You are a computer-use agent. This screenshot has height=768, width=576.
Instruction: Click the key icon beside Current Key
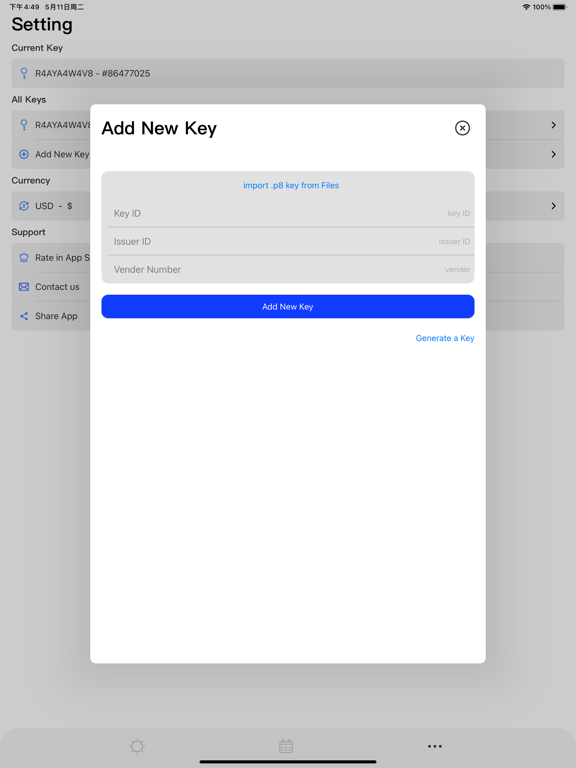coord(24,73)
